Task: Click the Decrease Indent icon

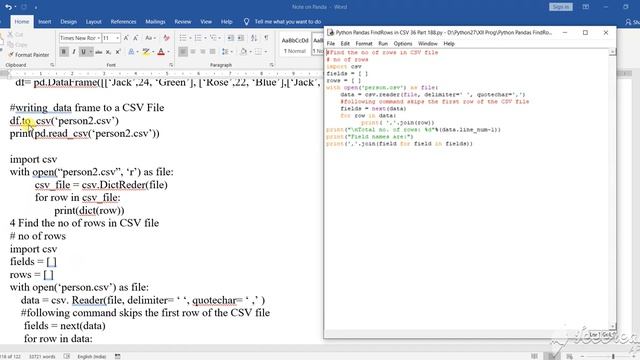Action: (x=231, y=38)
